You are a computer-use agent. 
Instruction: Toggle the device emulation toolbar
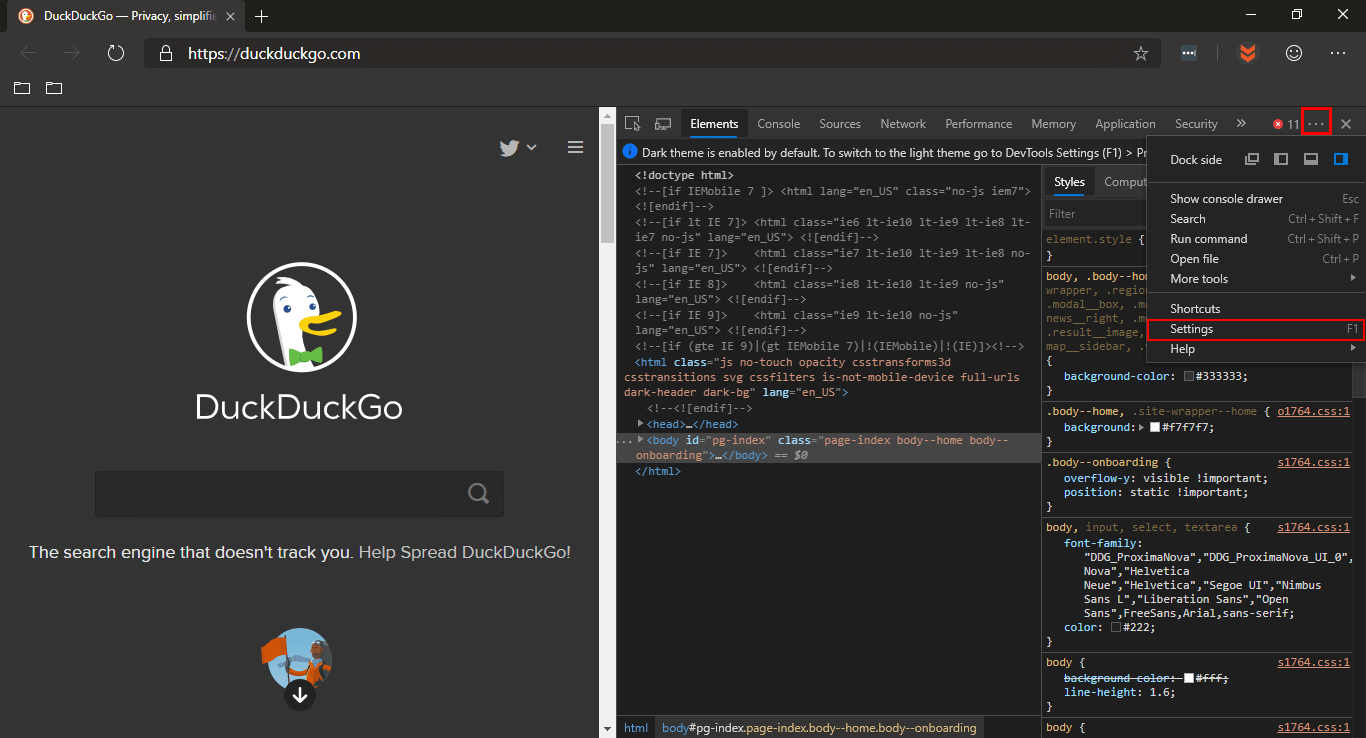point(662,124)
